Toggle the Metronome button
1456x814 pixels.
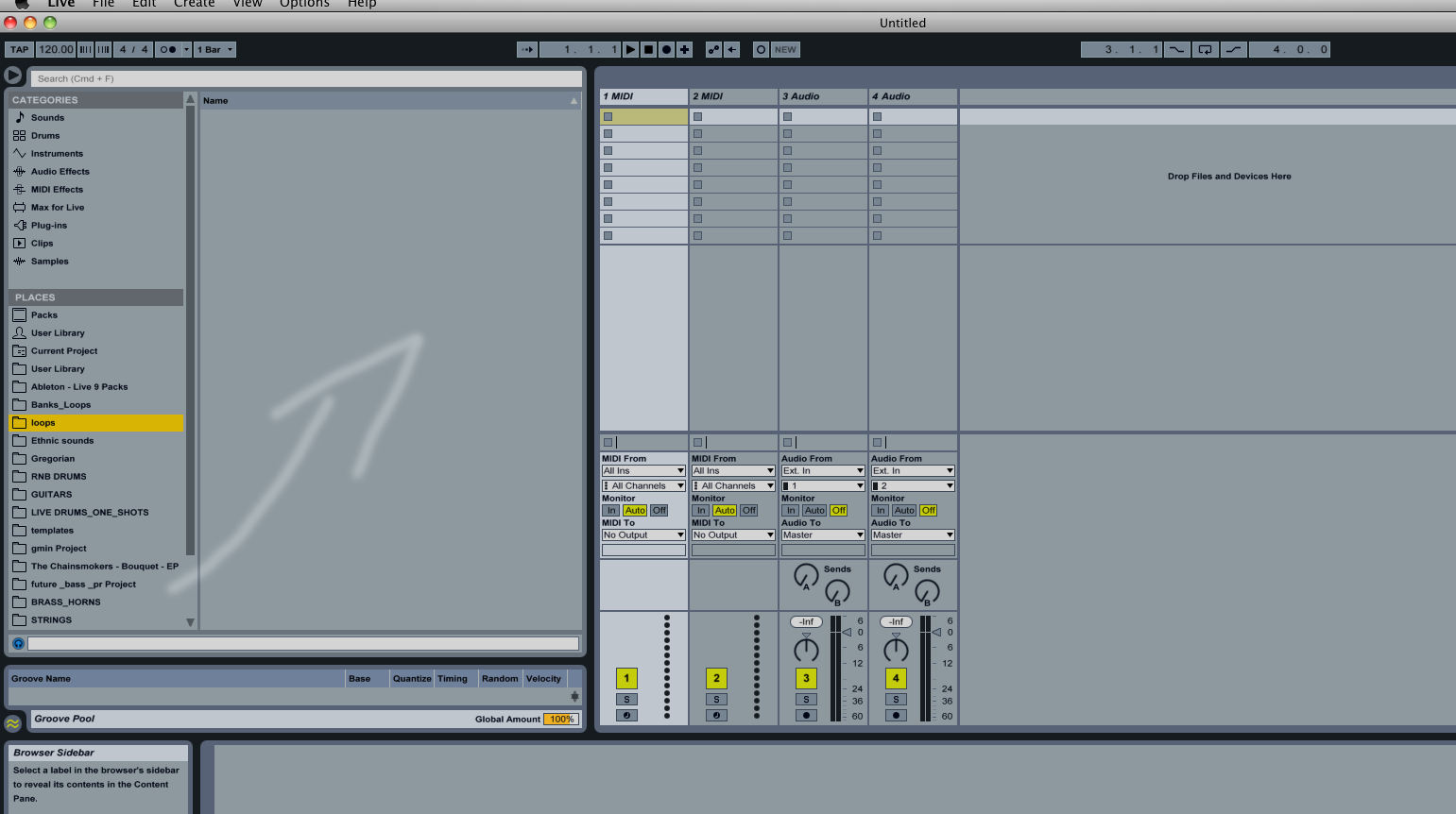point(167,49)
